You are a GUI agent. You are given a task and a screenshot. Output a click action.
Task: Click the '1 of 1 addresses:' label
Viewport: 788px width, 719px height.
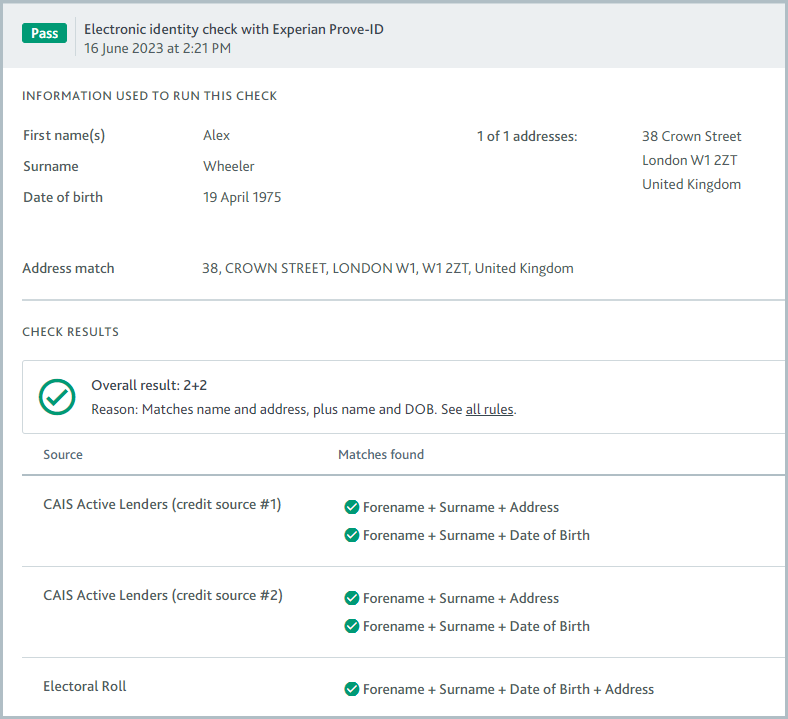tap(527, 137)
